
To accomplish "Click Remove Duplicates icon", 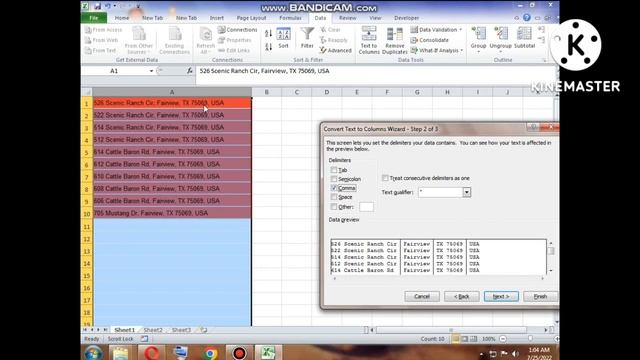I will pyautogui.click(x=394, y=40).
